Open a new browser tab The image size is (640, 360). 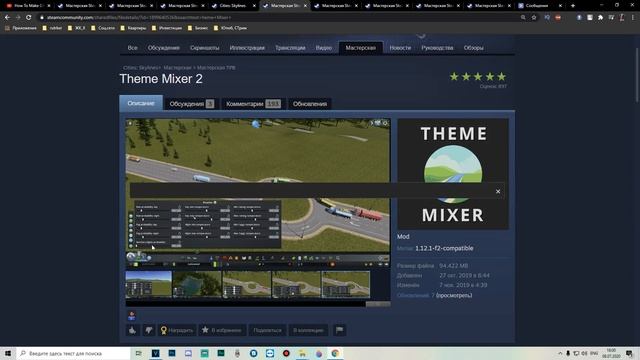[x=573, y=6]
